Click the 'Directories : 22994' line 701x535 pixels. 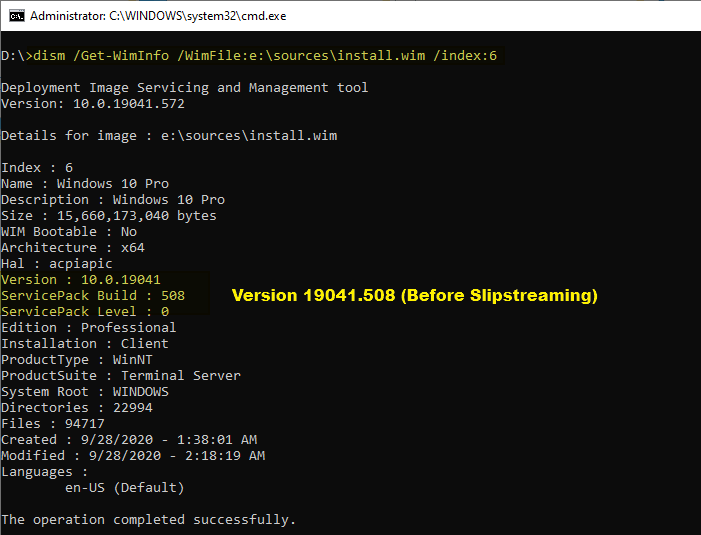[x=77, y=408]
